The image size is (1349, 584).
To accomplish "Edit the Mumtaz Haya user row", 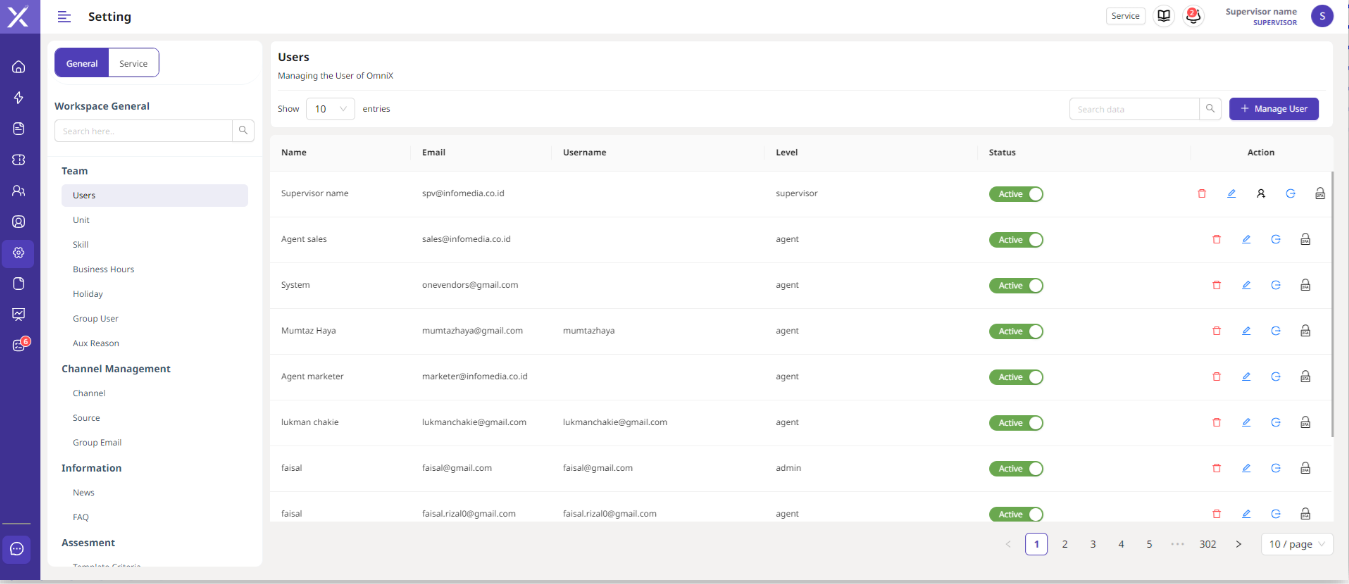I will (x=1246, y=331).
